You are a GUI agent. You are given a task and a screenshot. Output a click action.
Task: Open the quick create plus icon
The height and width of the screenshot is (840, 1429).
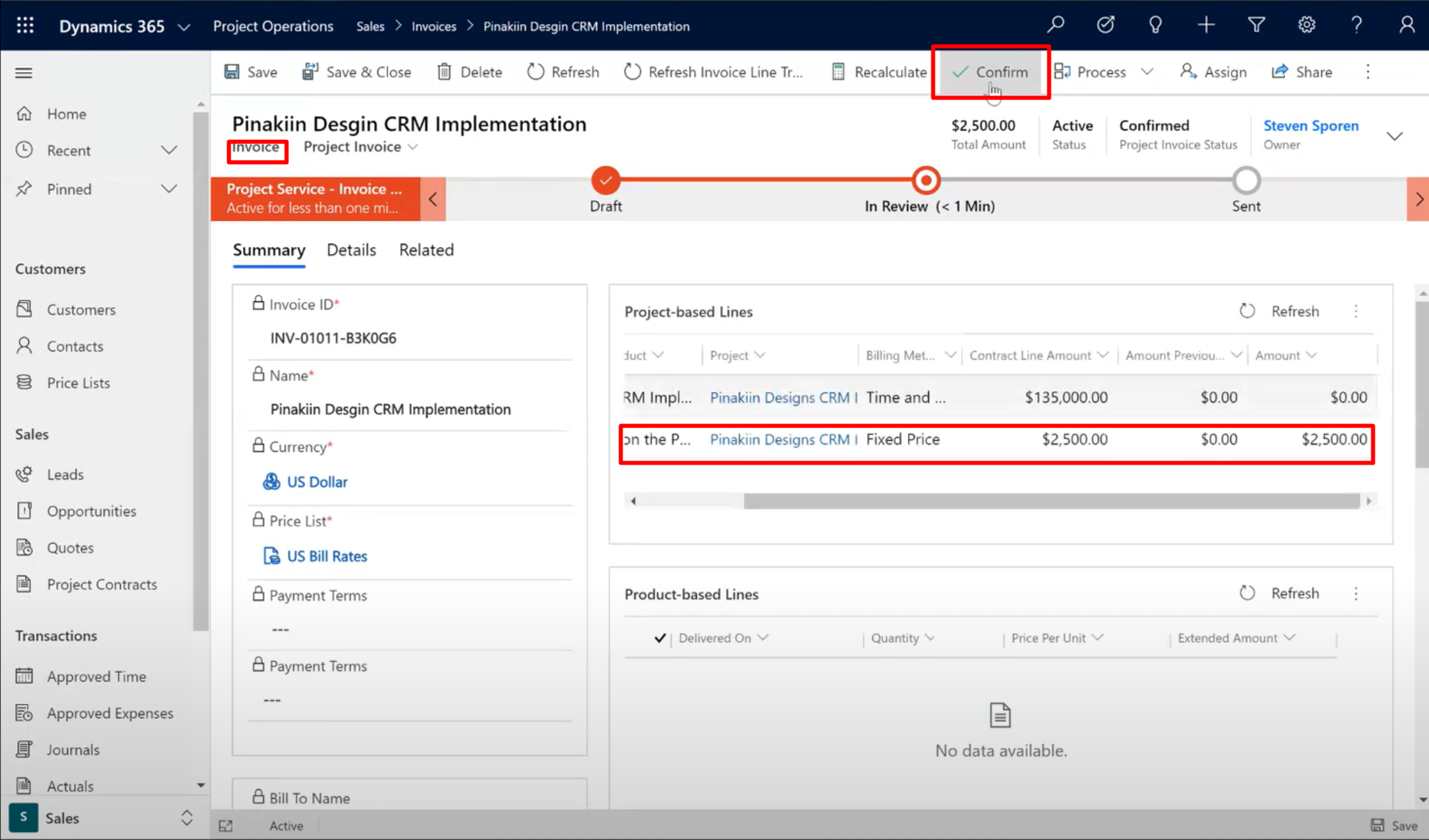pos(1206,25)
